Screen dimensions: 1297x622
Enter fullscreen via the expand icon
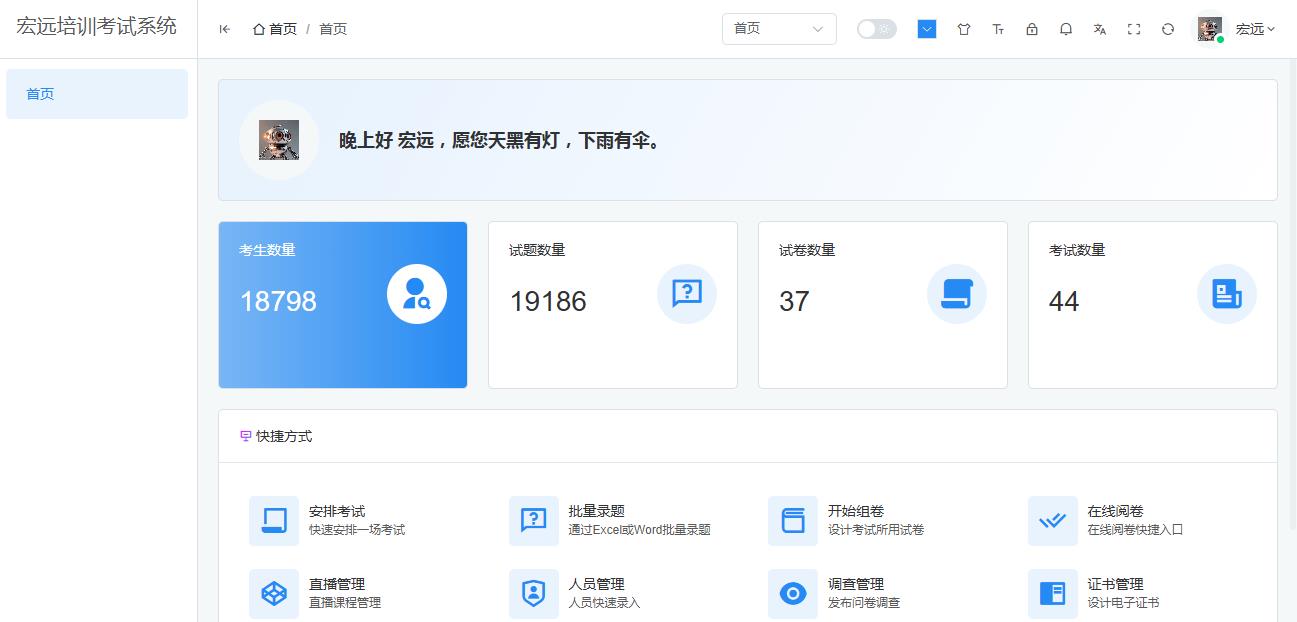point(1133,29)
